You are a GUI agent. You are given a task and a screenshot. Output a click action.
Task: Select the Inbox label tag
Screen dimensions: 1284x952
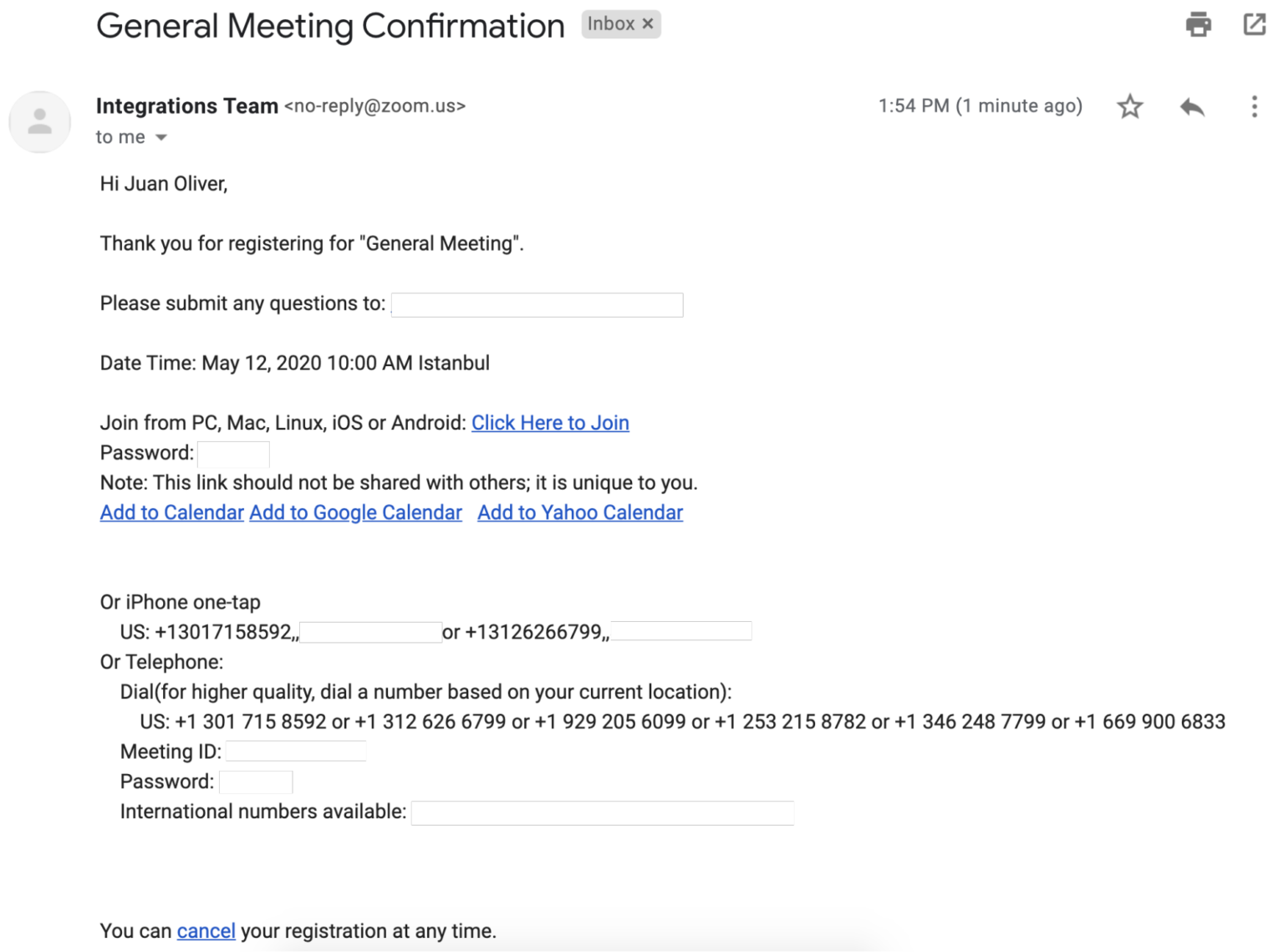point(611,23)
